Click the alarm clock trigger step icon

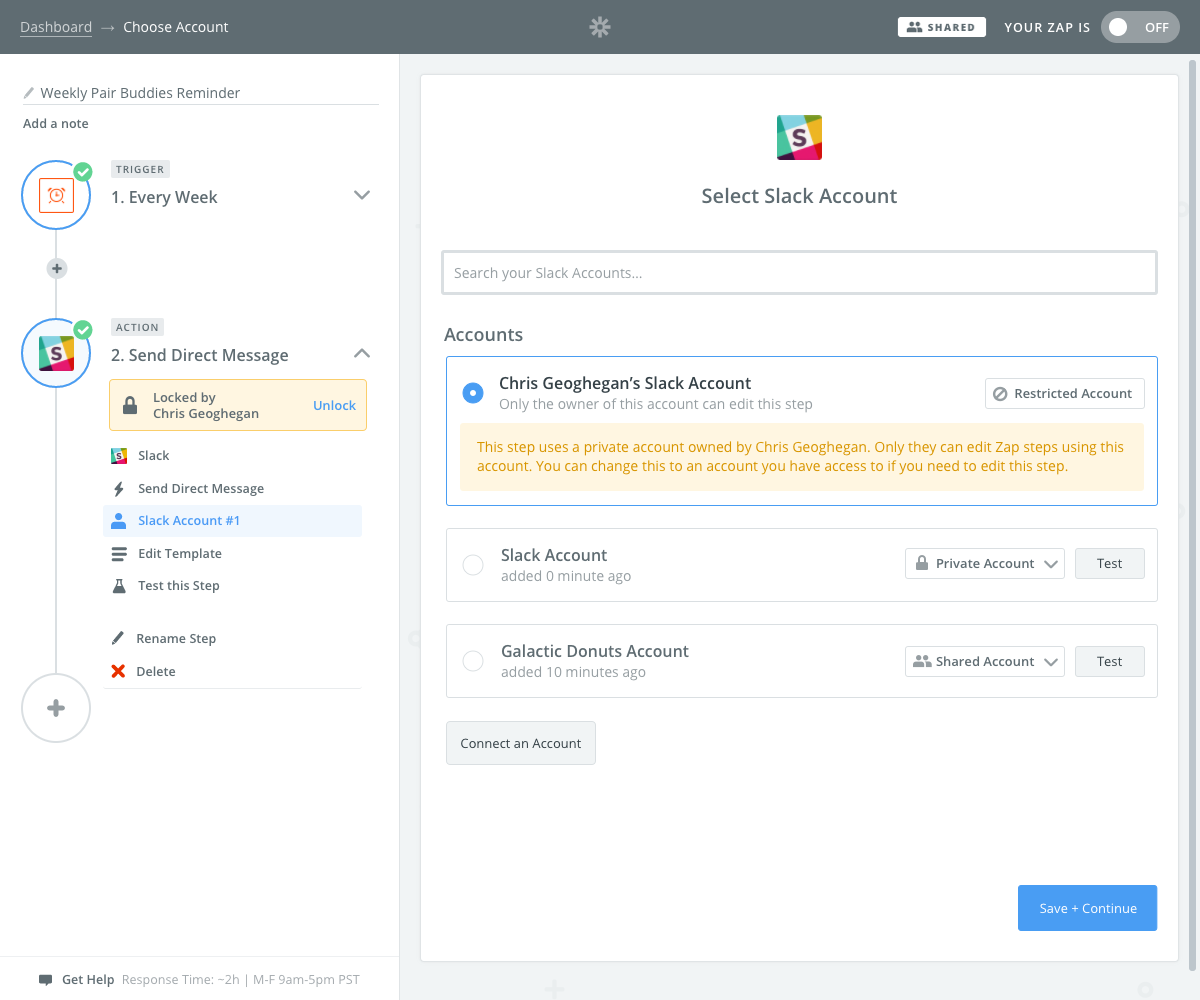tap(57, 195)
